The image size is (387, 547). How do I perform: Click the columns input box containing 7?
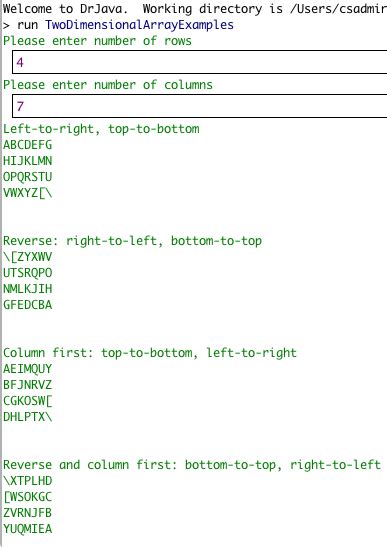pos(200,106)
